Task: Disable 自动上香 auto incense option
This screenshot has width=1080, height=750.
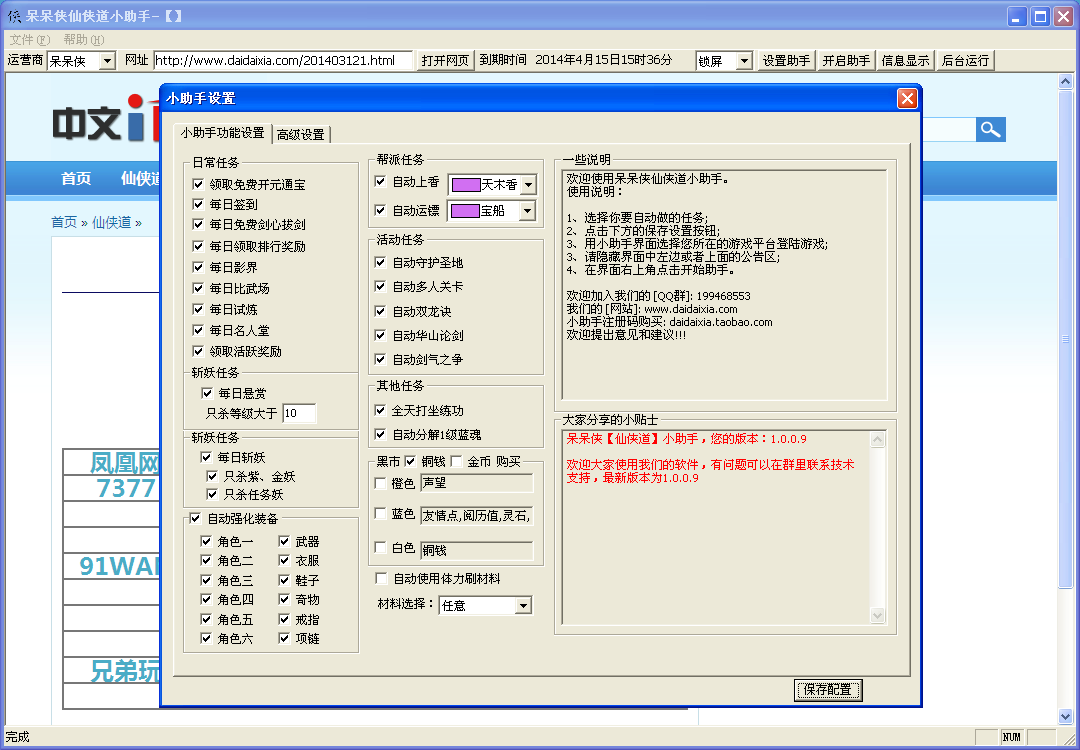Action: pos(380,182)
